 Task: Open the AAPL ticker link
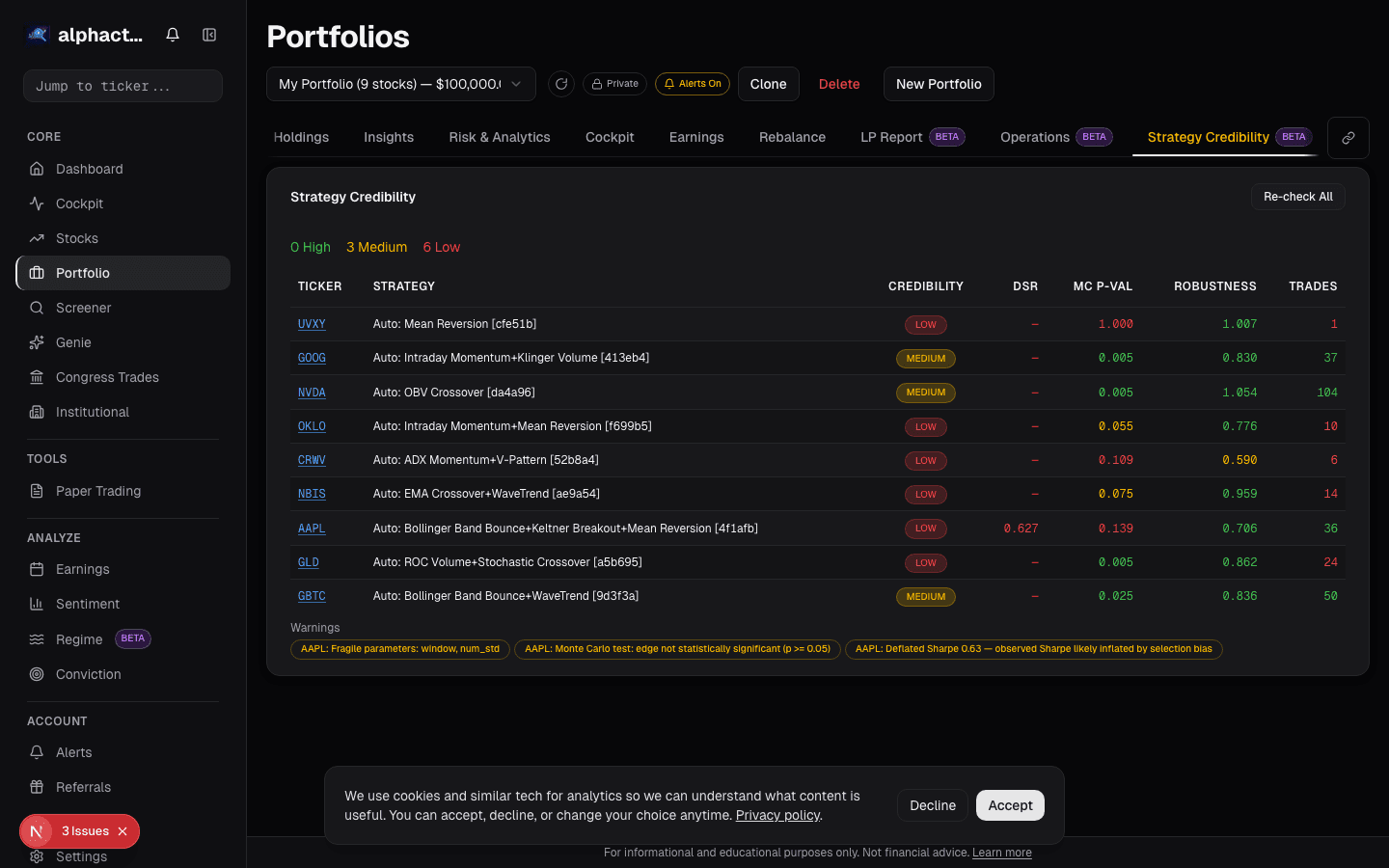(x=312, y=528)
